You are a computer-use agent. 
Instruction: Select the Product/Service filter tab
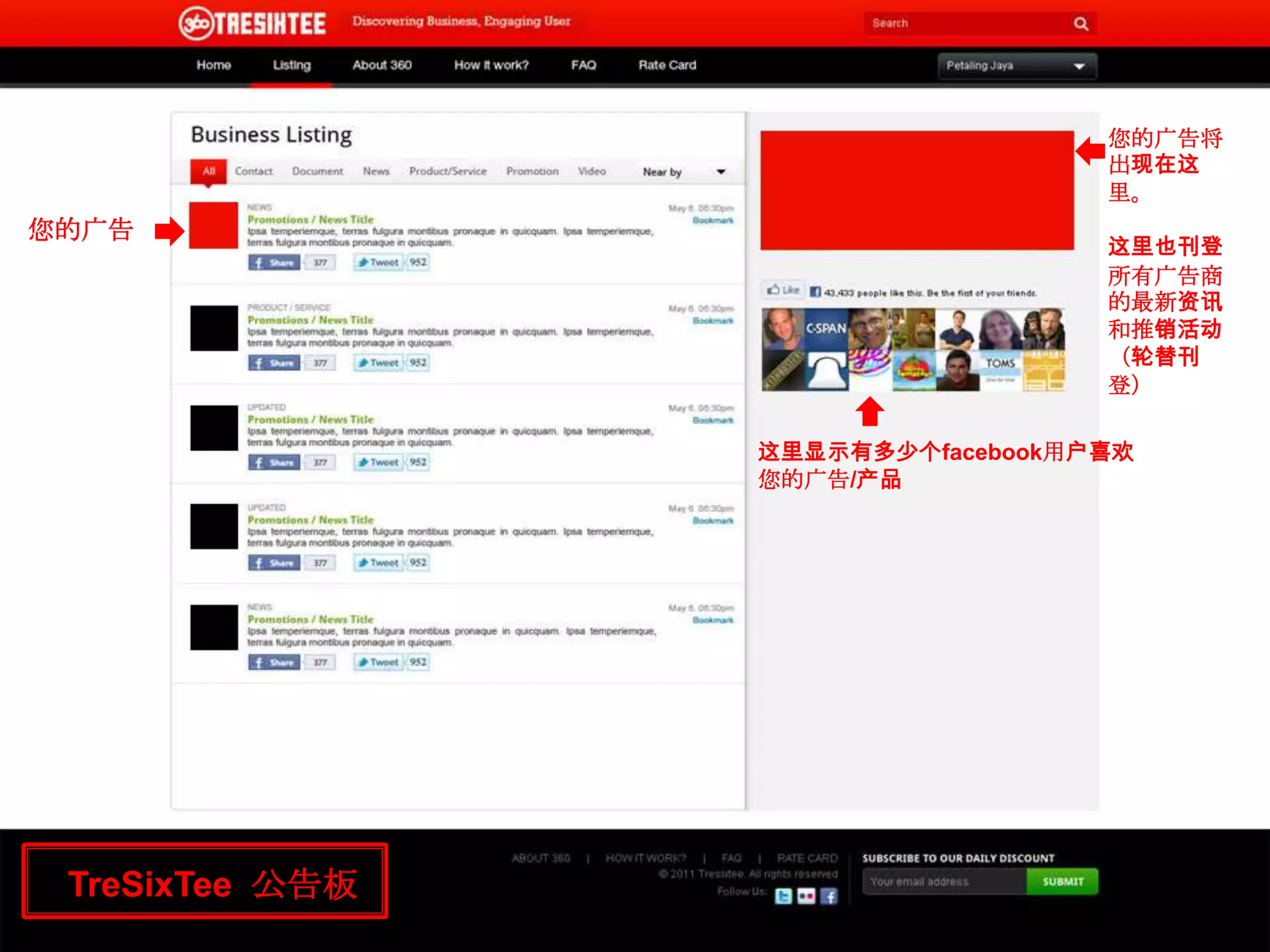click(448, 172)
